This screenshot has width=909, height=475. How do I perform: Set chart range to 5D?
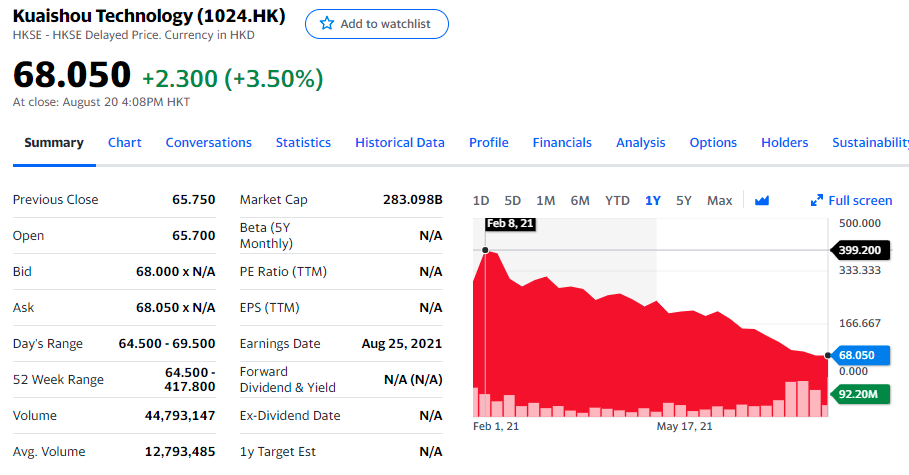coord(512,201)
